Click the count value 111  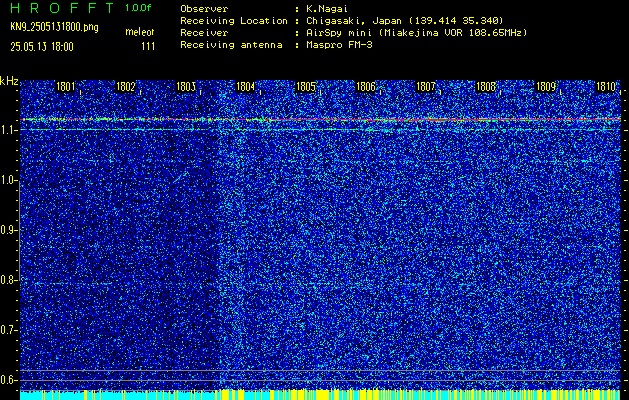click(x=148, y=47)
